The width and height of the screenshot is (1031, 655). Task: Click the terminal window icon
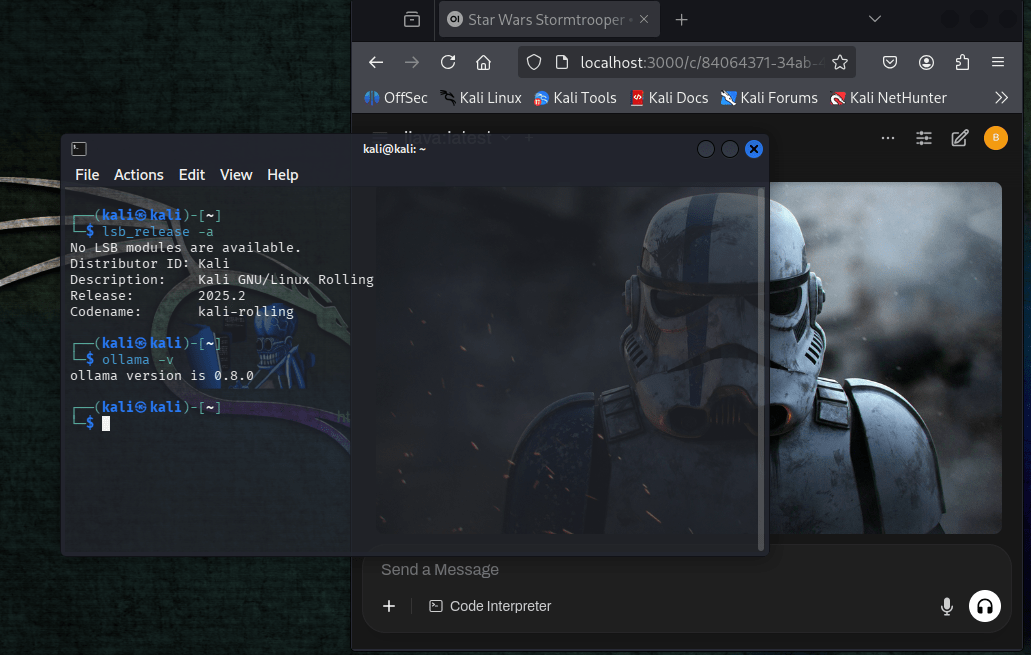click(79, 149)
